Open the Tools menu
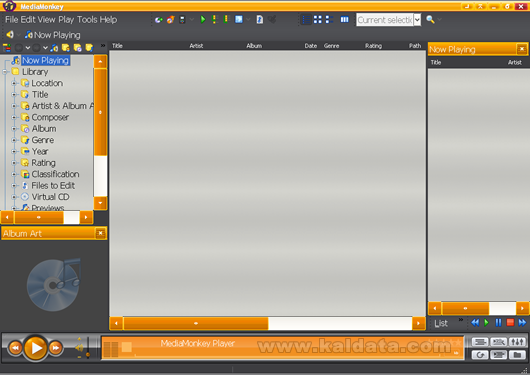The image size is (530, 375). [87, 20]
